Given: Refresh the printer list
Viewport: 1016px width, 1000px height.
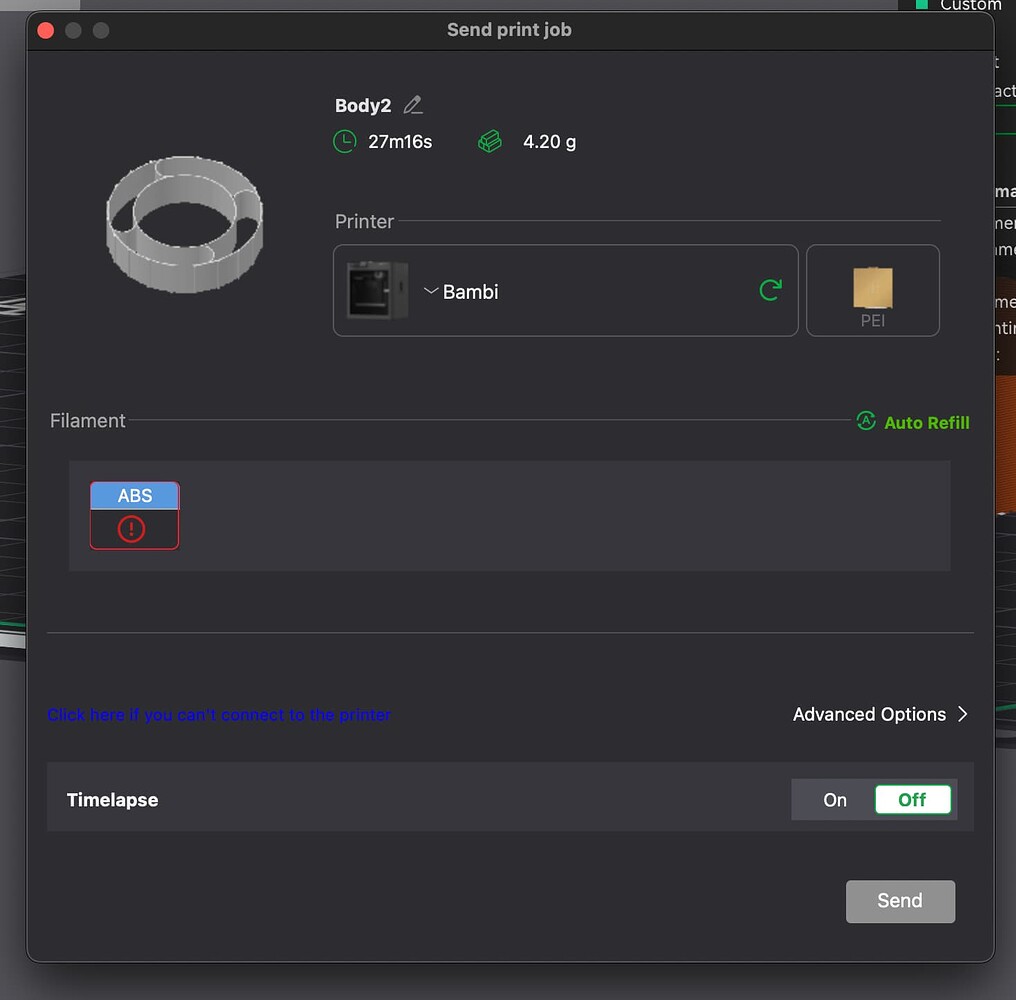Looking at the screenshot, I should 770,290.
